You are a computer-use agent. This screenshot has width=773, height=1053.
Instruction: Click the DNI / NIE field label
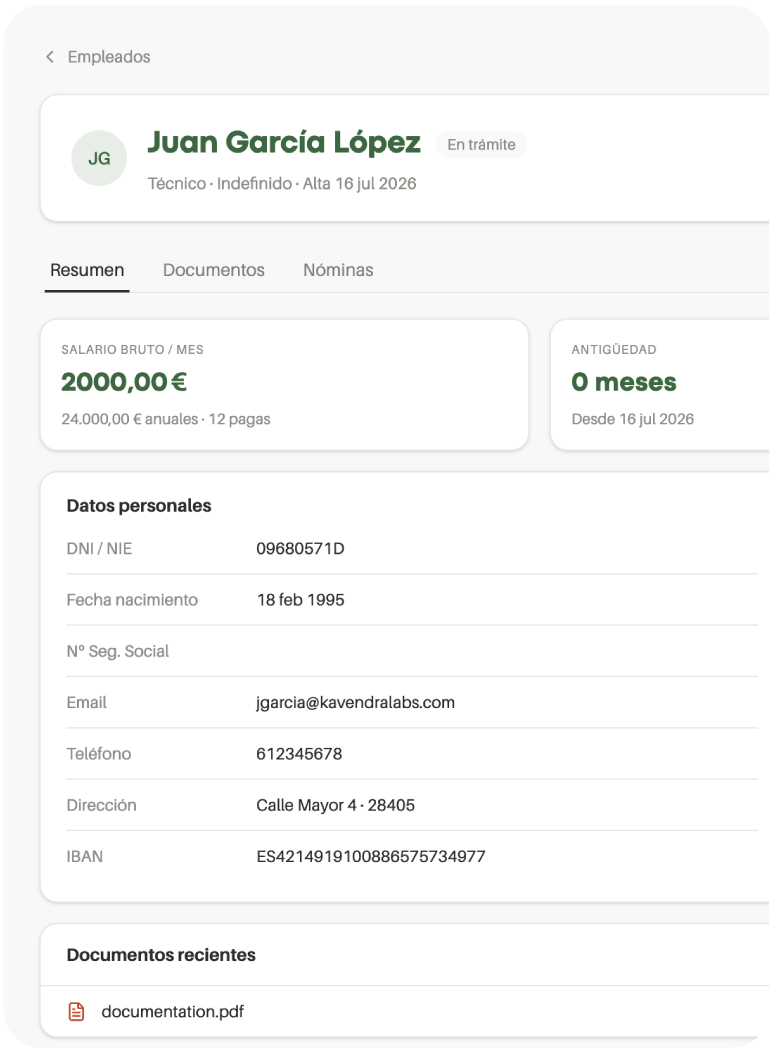[x=99, y=549]
